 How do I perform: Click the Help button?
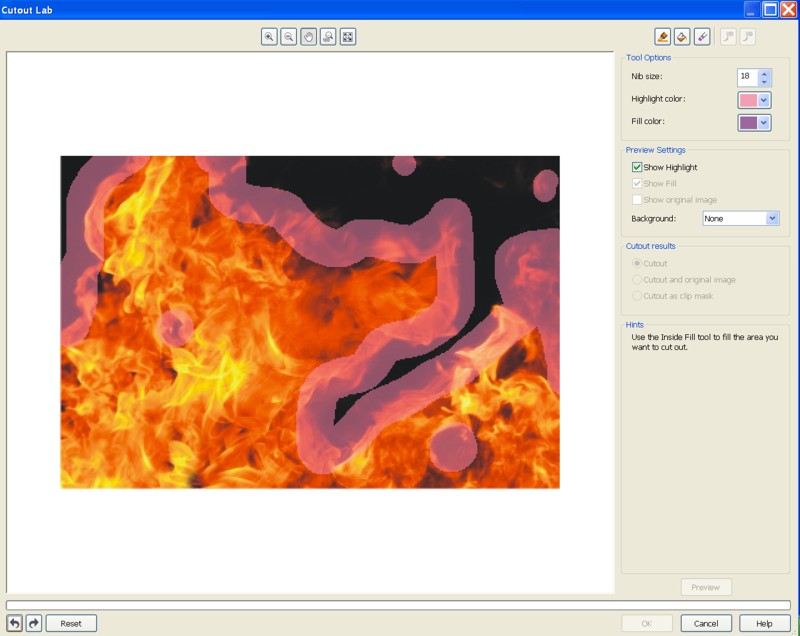[764, 623]
